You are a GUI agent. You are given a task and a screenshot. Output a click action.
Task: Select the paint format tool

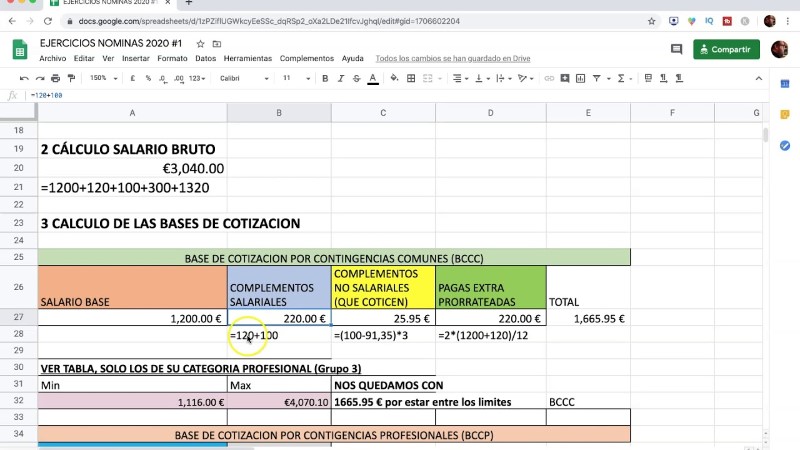pos(71,79)
